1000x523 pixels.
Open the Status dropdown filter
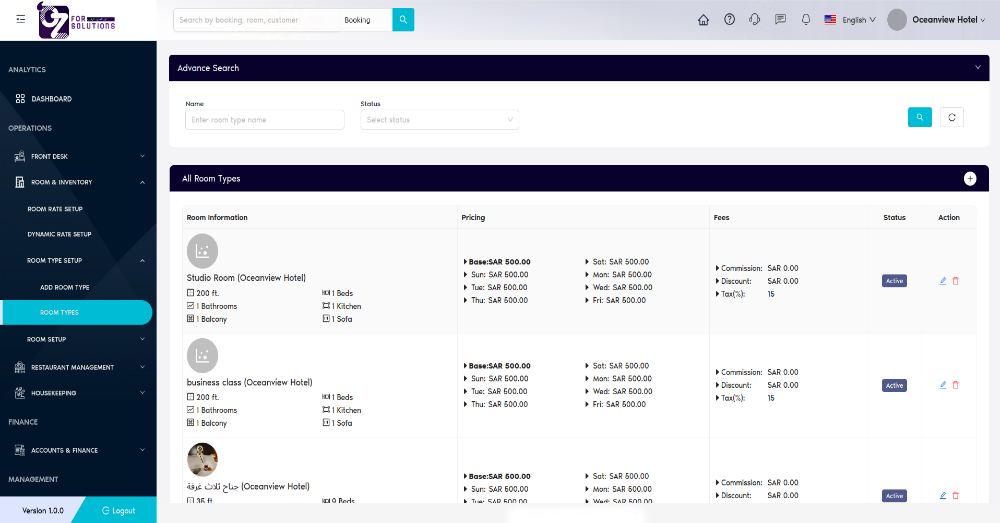click(x=439, y=120)
